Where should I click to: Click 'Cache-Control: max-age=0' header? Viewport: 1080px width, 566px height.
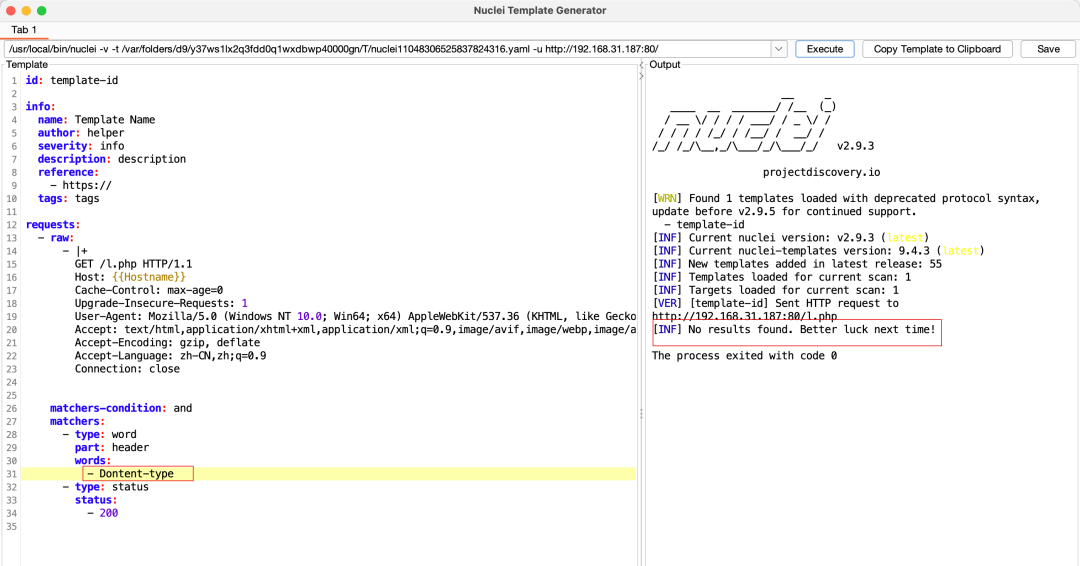pyautogui.click(x=149, y=290)
